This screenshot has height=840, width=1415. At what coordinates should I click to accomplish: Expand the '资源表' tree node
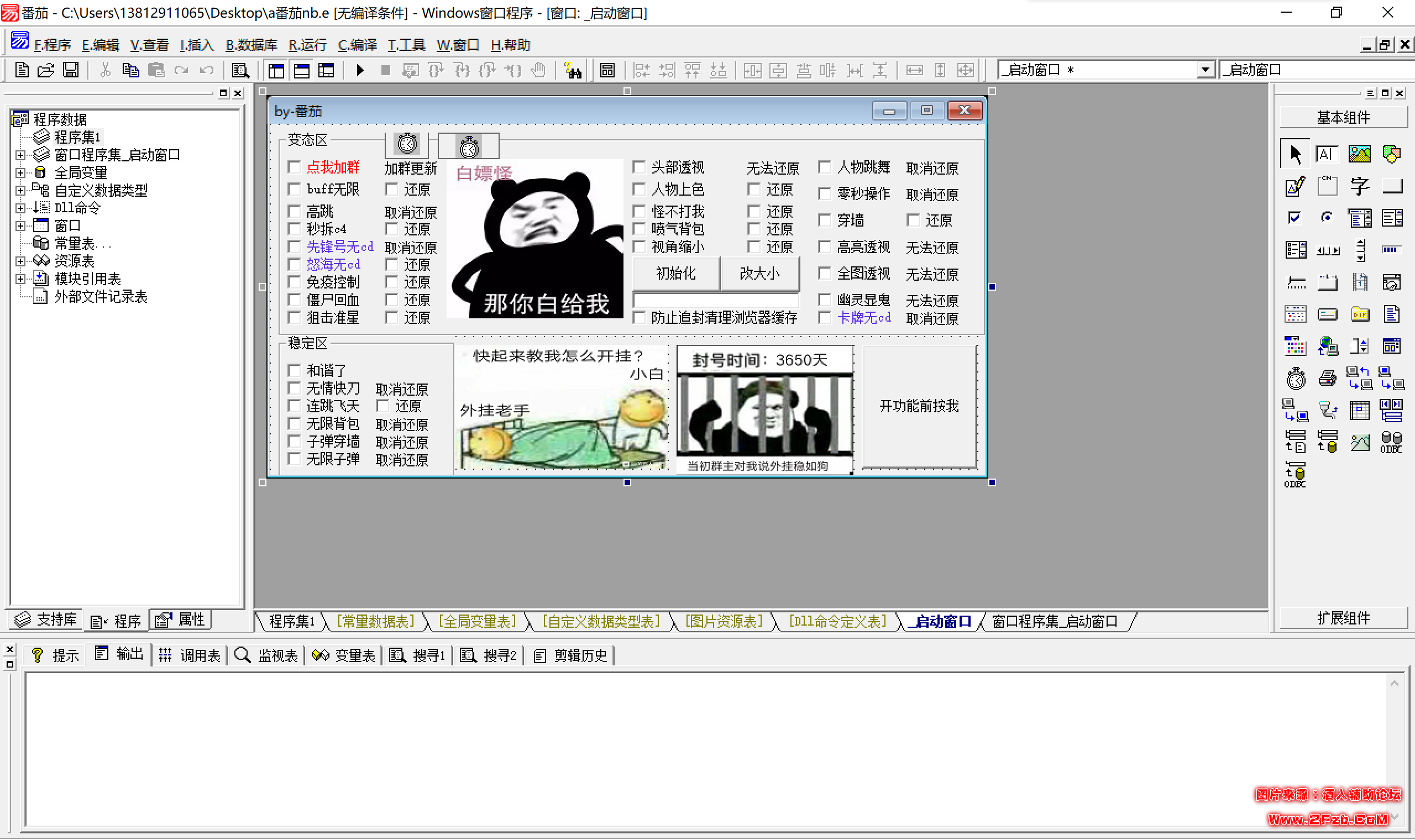click(20, 261)
